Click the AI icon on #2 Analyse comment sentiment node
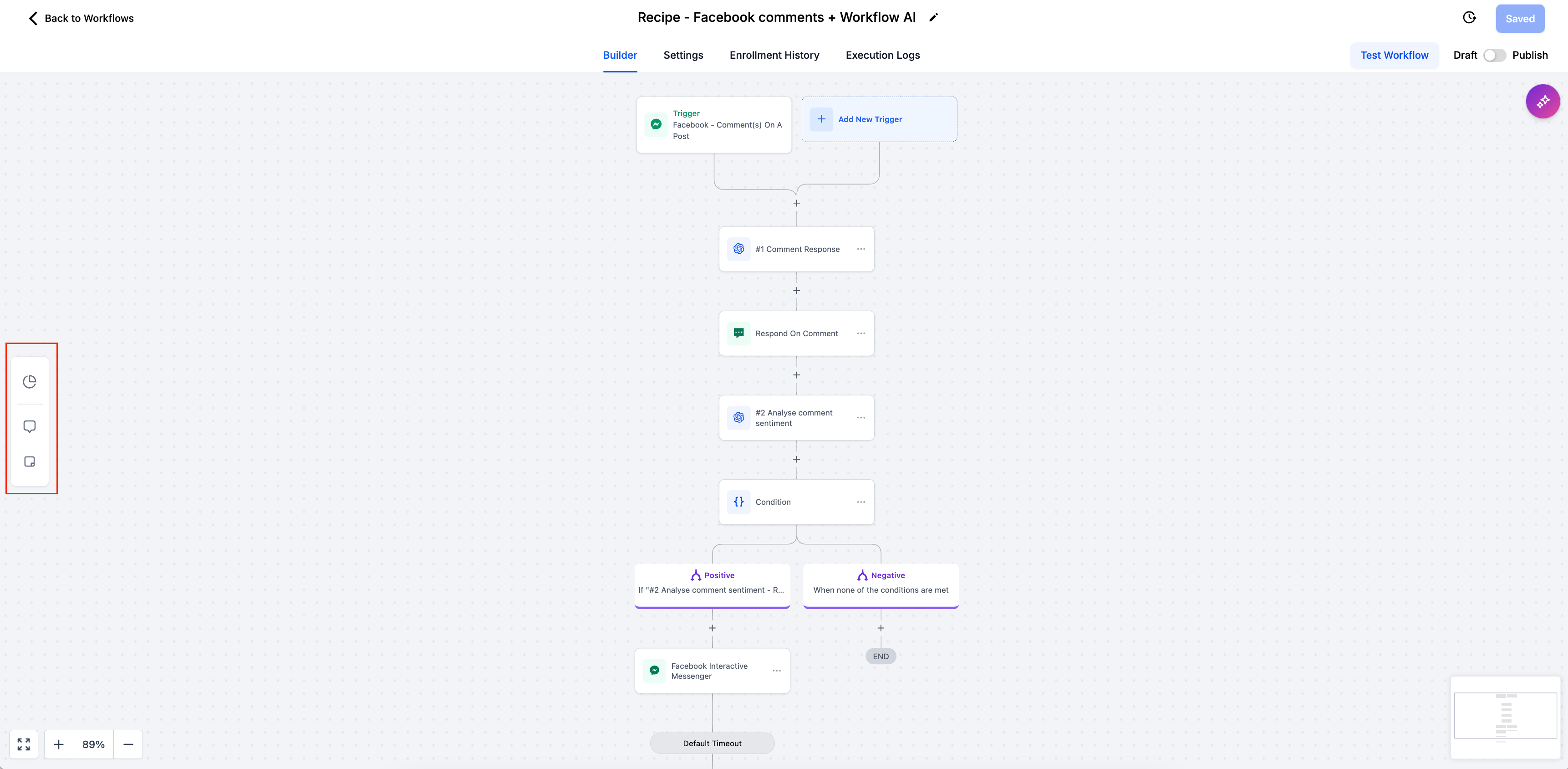 coord(740,417)
